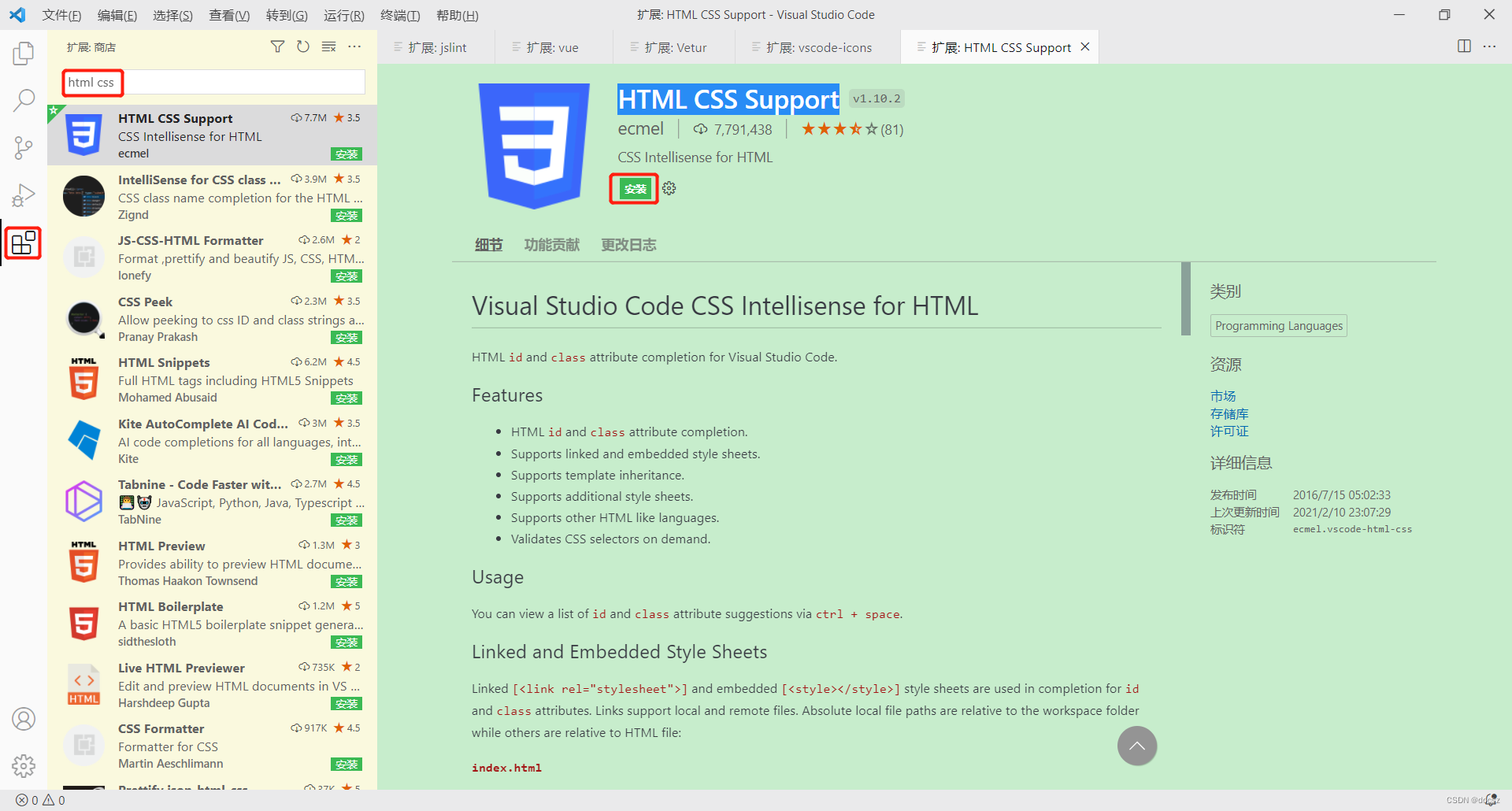Click identifier ecmel.vscode-html-css
The height and width of the screenshot is (811, 1512).
1352,529
